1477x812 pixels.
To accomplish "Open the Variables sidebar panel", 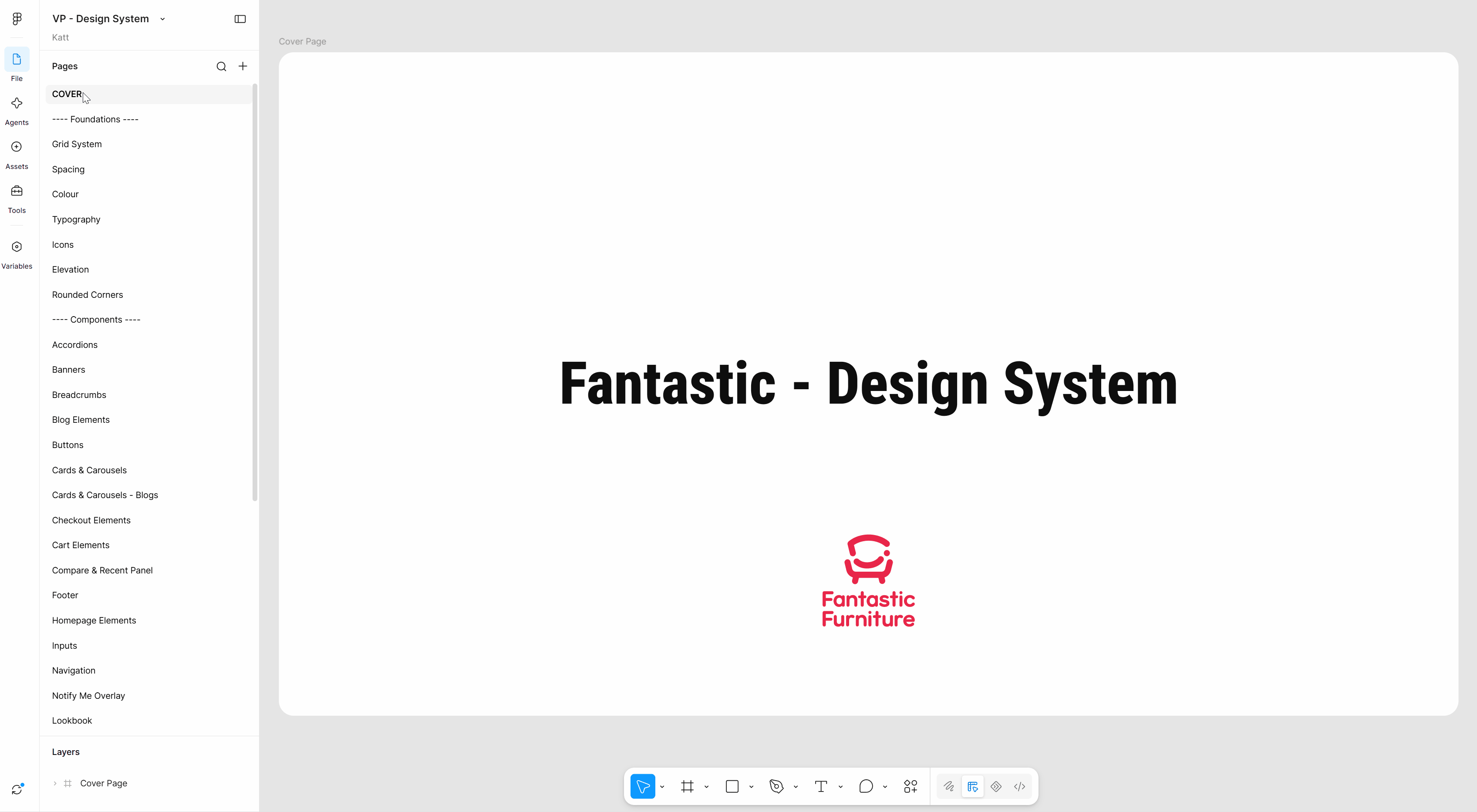I will (17, 255).
